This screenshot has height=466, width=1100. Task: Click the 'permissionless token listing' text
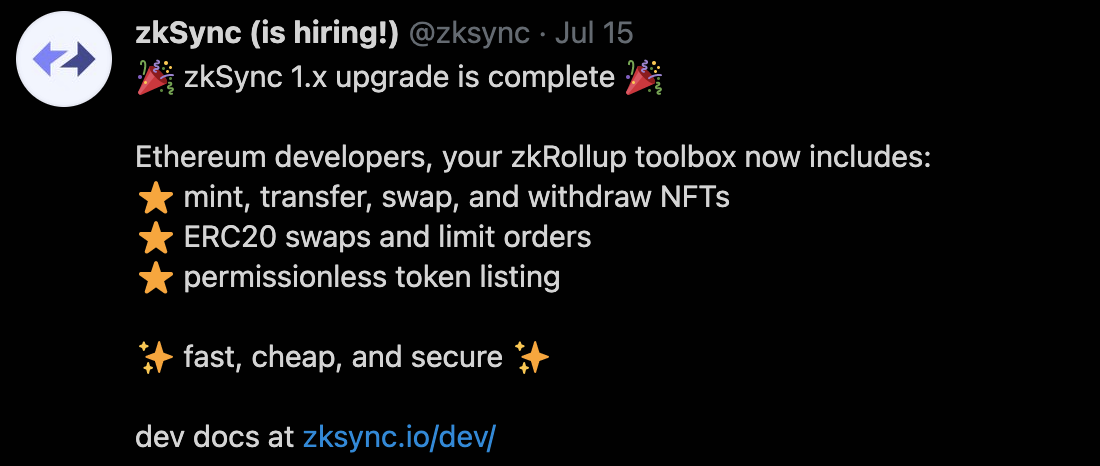click(372, 278)
